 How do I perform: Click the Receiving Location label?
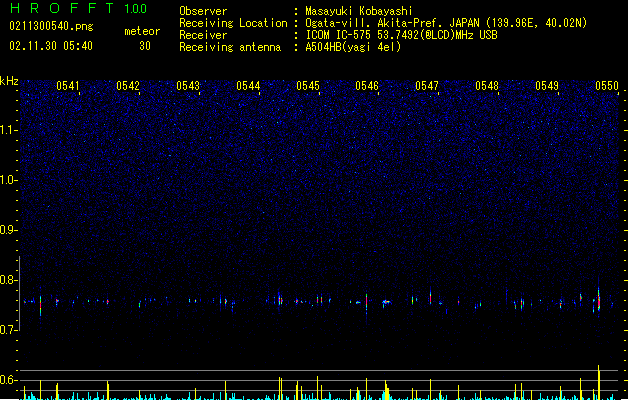[x=233, y=23]
